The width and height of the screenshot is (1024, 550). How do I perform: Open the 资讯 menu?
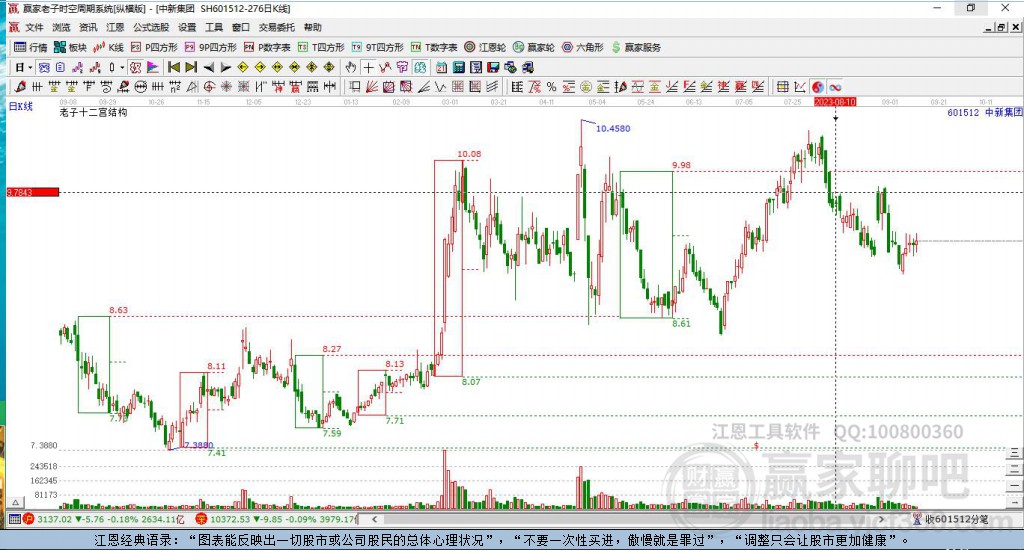tap(88, 27)
